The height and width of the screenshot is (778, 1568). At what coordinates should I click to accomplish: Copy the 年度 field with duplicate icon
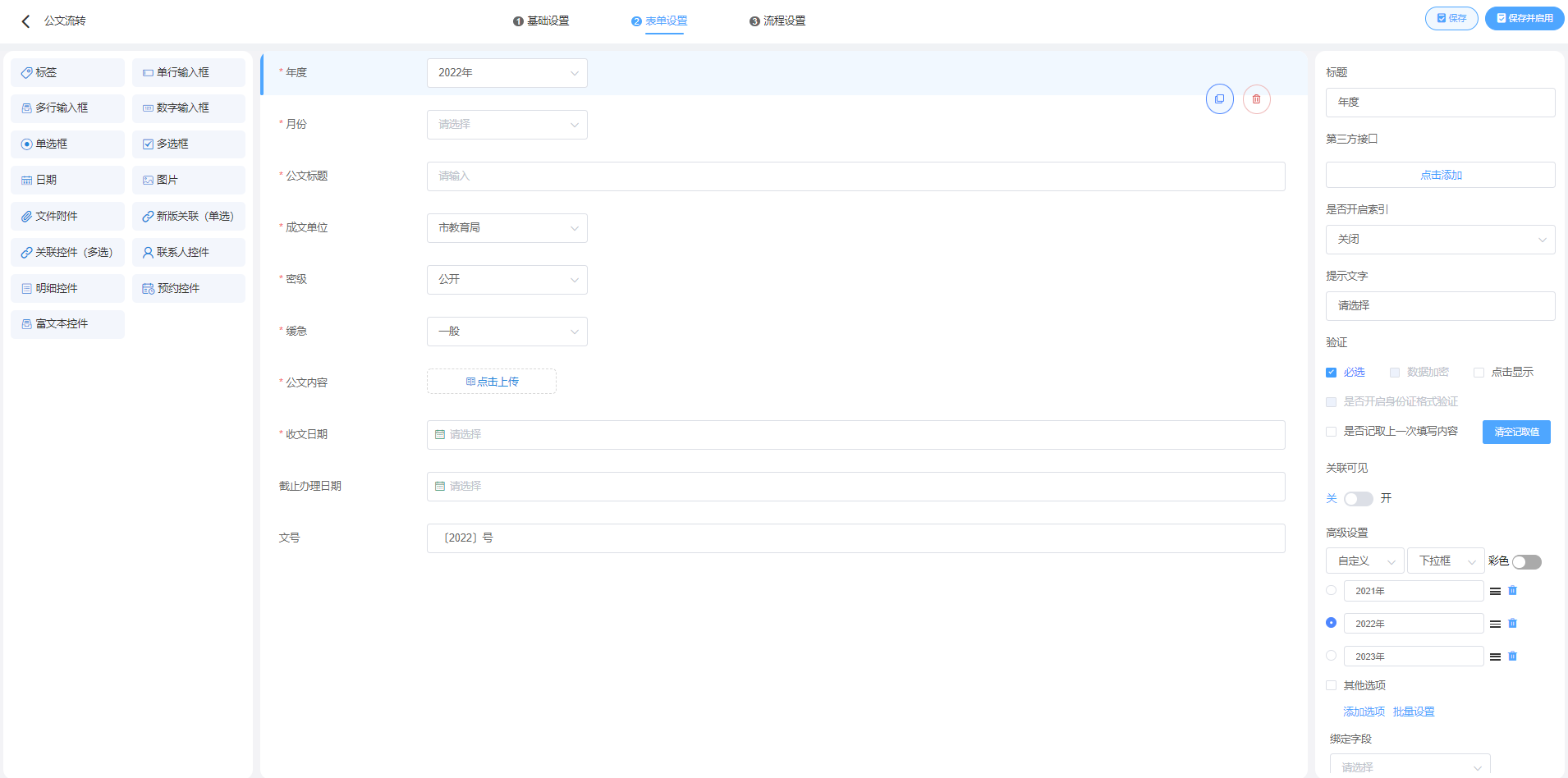(1219, 99)
